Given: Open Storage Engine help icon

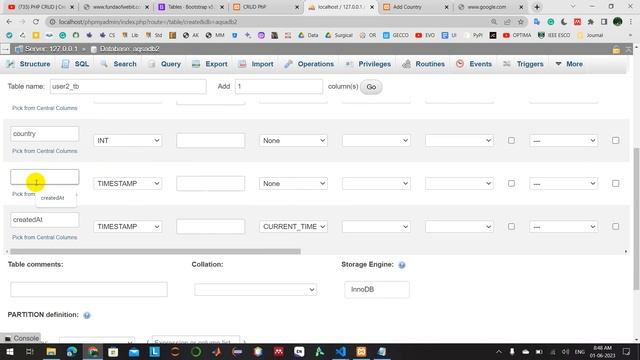Looking at the screenshot, I should tap(402, 265).
